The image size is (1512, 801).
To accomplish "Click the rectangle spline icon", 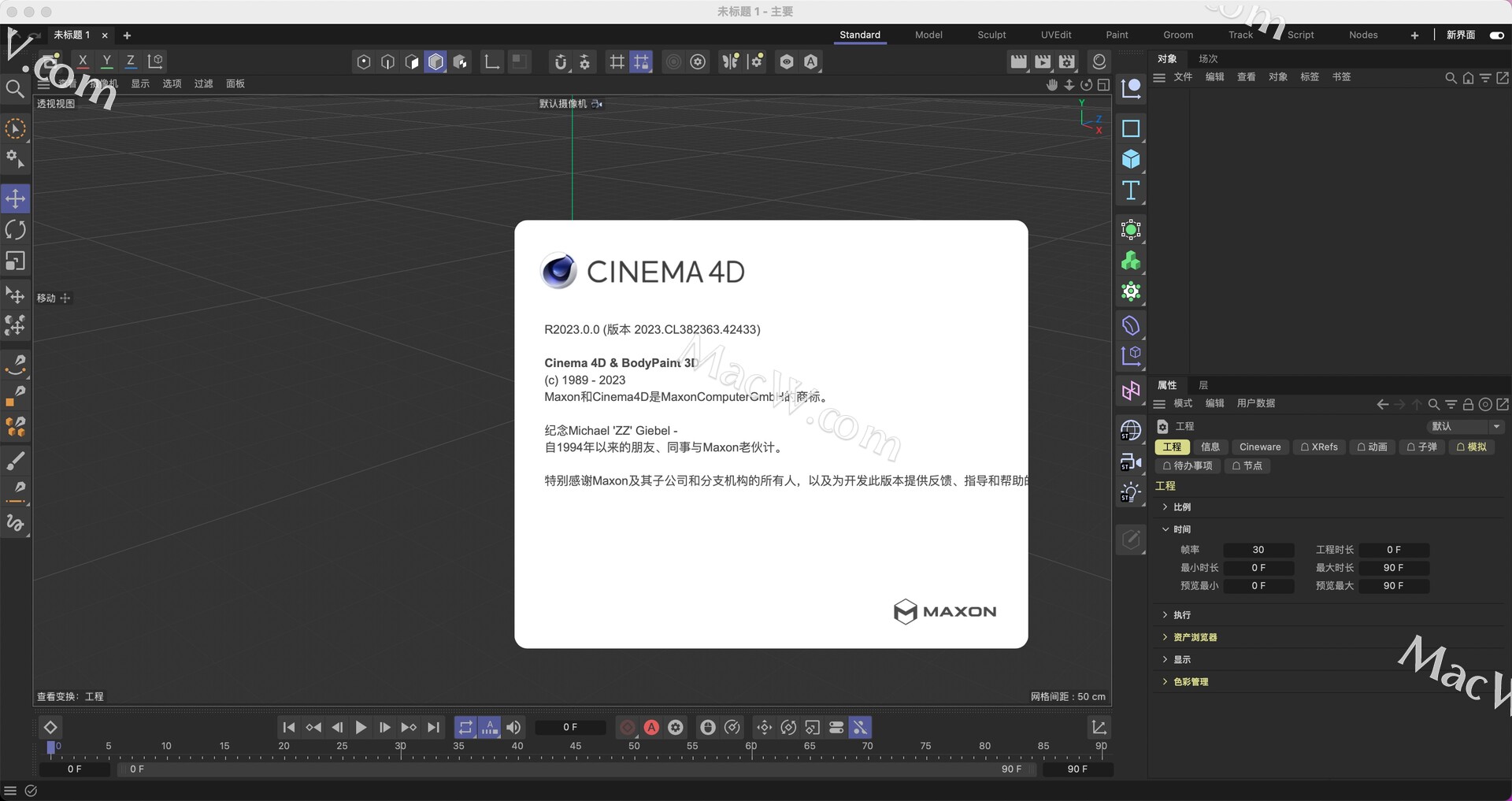I will (x=1131, y=128).
